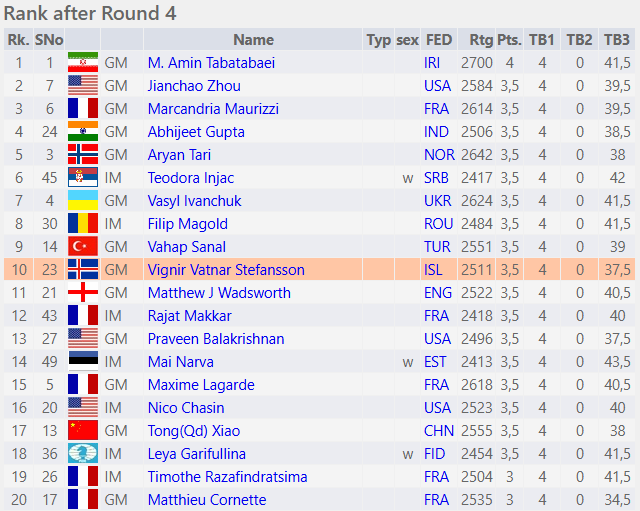Select the highlighted rank 10 row number
Screen dimensions: 640x511
tap(19, 269)
